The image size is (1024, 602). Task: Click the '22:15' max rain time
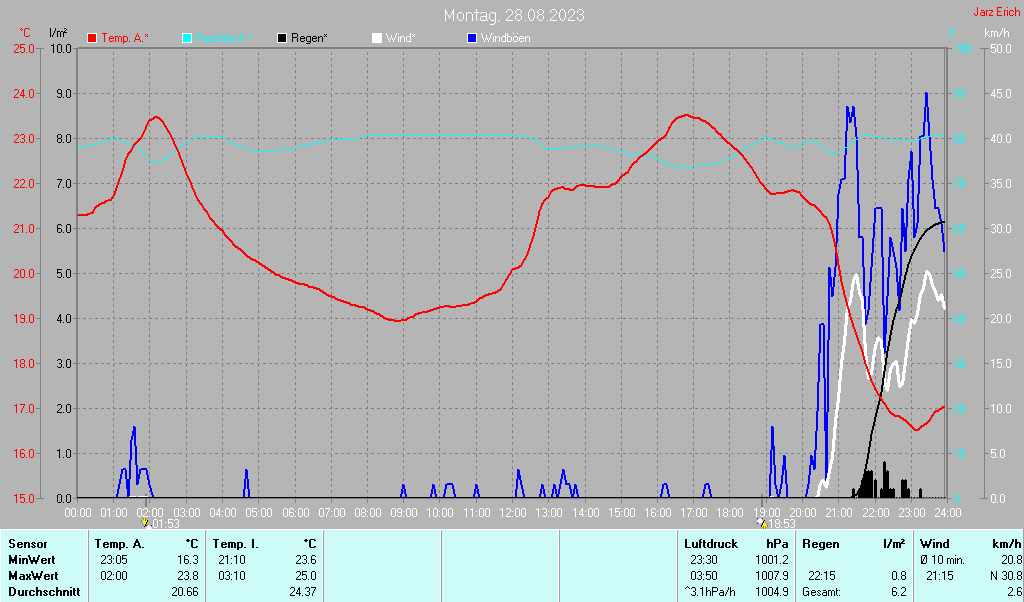822,577
